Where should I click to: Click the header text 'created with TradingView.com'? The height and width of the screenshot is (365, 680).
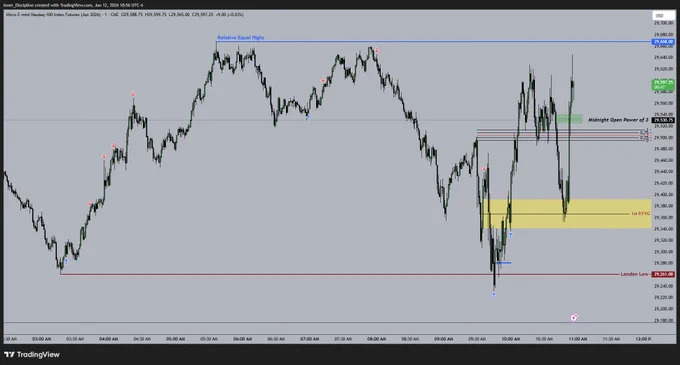(63, 5)
